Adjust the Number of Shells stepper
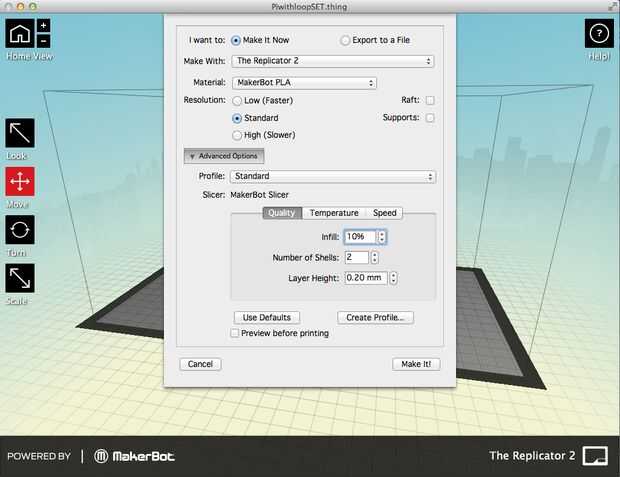Image resolution: width=620 pixels, height=477 pixels. (374, 257)
